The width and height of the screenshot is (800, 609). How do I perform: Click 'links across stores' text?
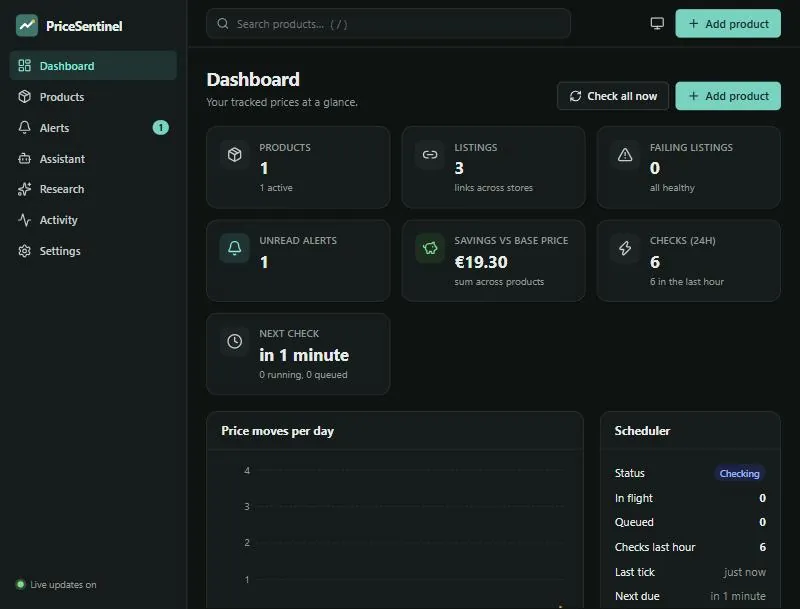tap(493, 188)
